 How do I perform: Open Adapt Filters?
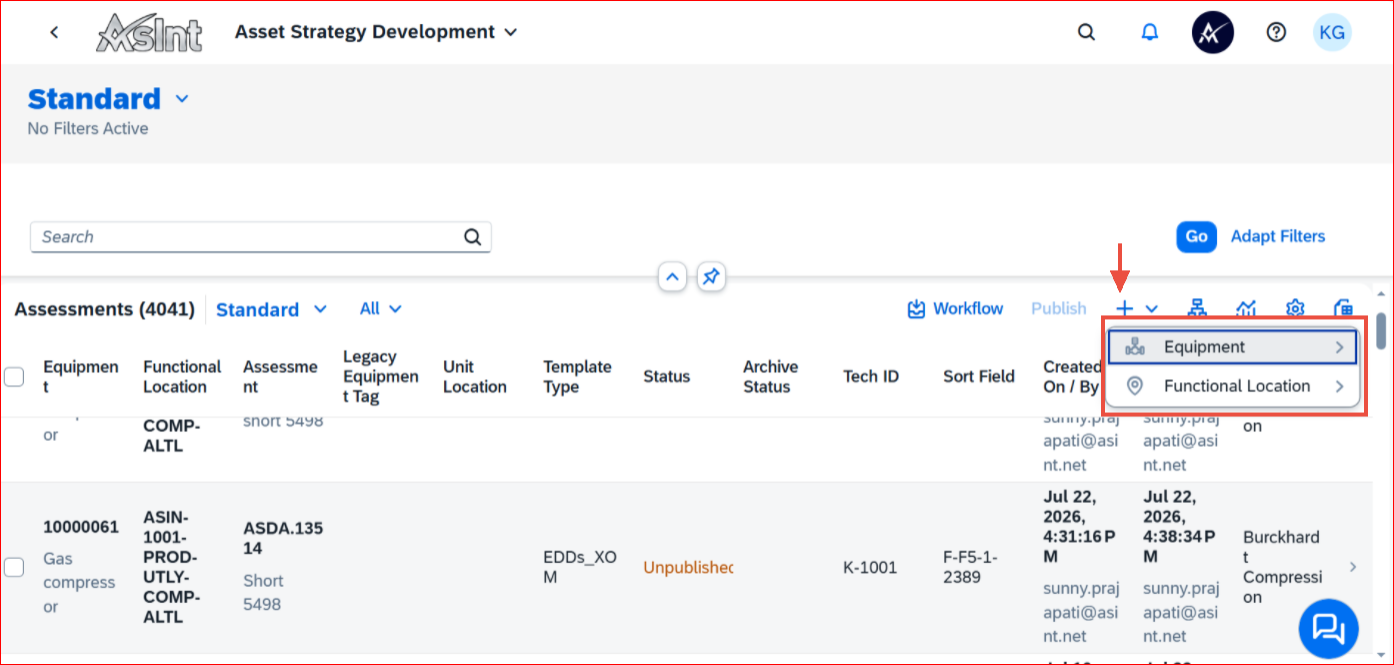1277,237
